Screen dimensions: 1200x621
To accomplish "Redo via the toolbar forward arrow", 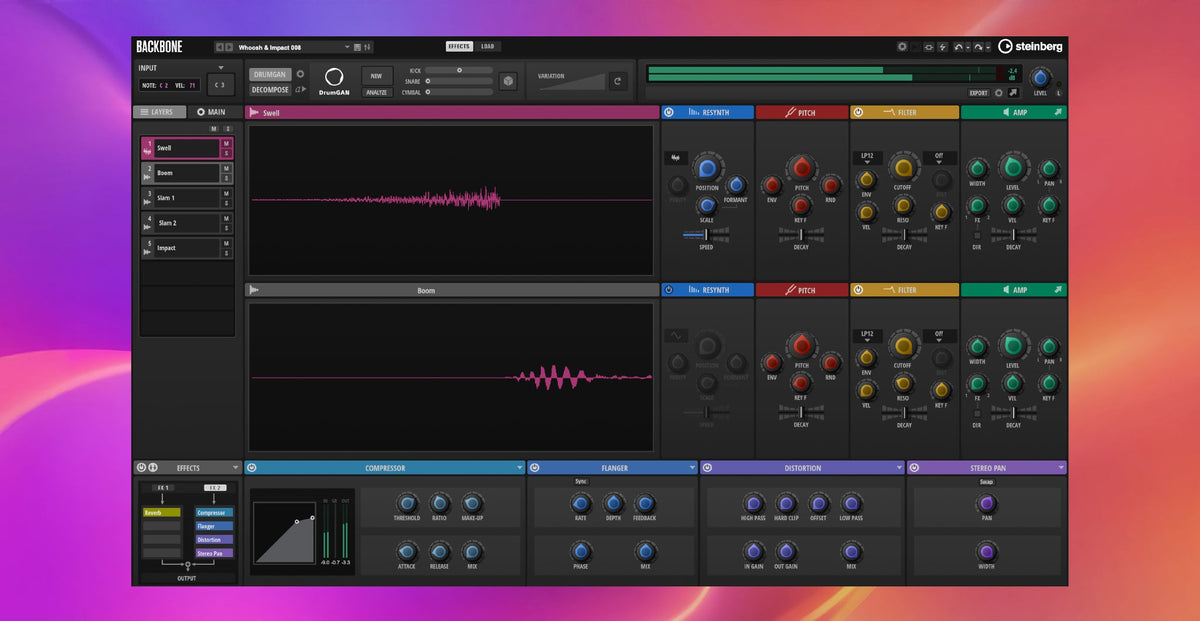I will 978,47.
